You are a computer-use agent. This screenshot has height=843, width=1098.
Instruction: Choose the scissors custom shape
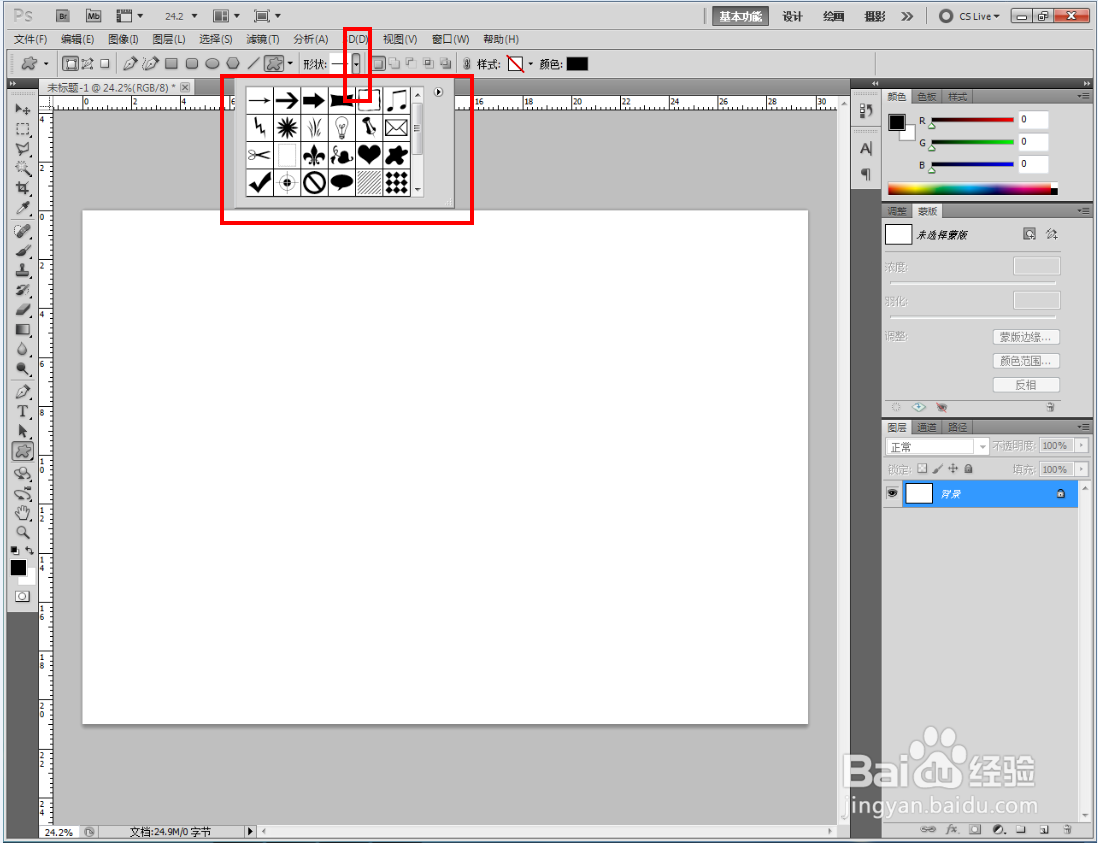[259, 155]
